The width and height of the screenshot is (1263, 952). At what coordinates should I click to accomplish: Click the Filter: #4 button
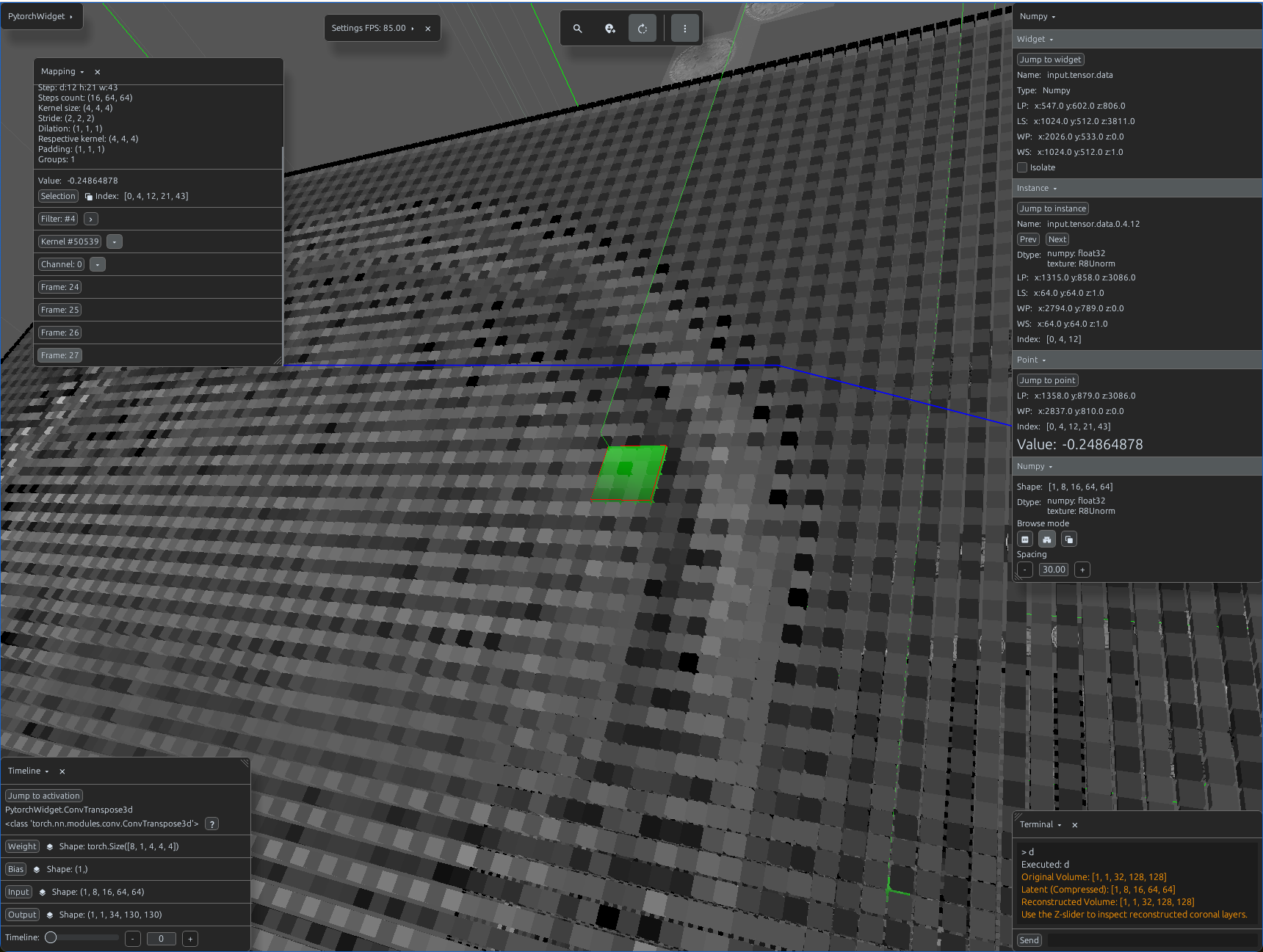pos(58,219)
